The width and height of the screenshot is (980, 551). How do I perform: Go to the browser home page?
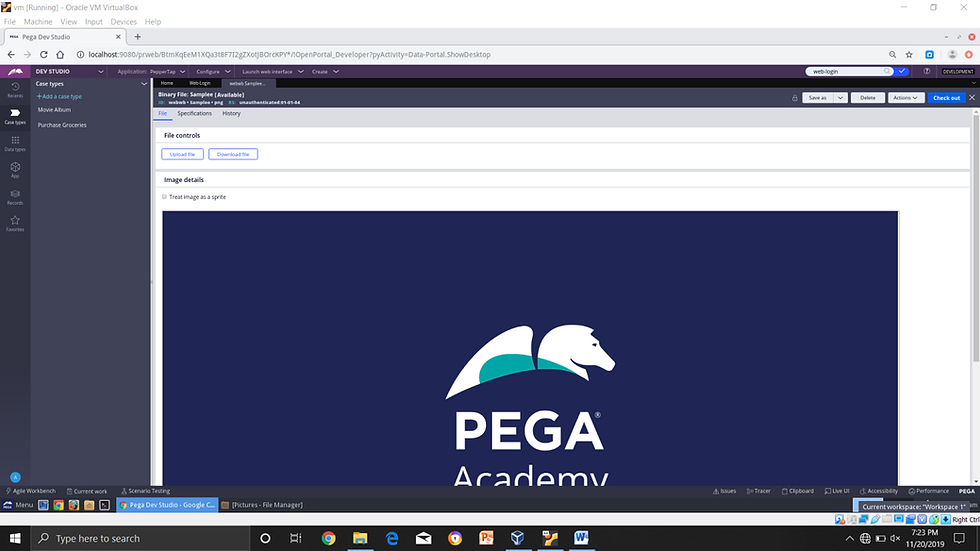pos(60,54)
